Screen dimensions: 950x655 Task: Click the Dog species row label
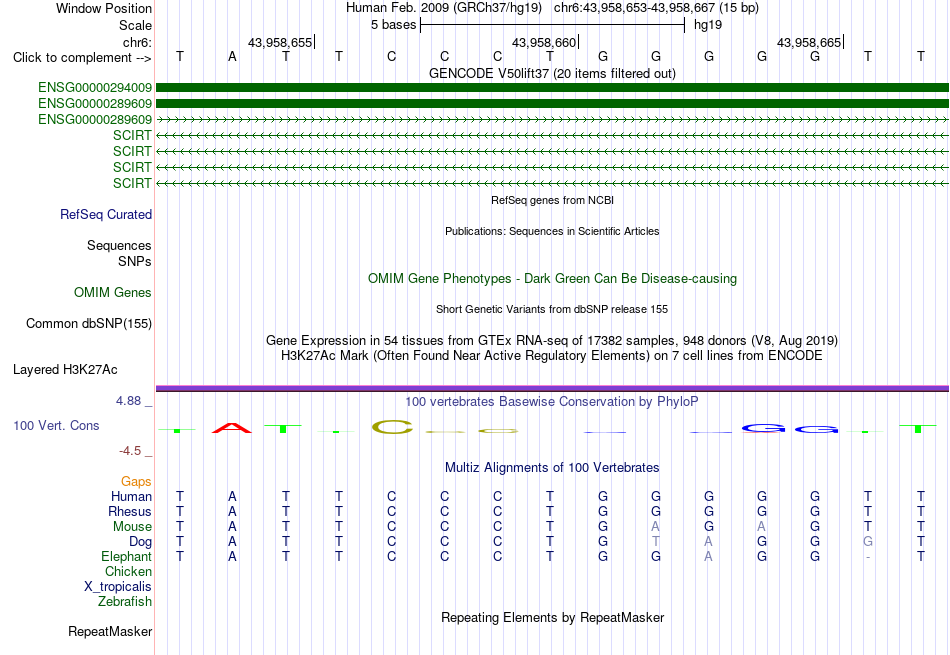pyautogui.click(x=141, y=542)
